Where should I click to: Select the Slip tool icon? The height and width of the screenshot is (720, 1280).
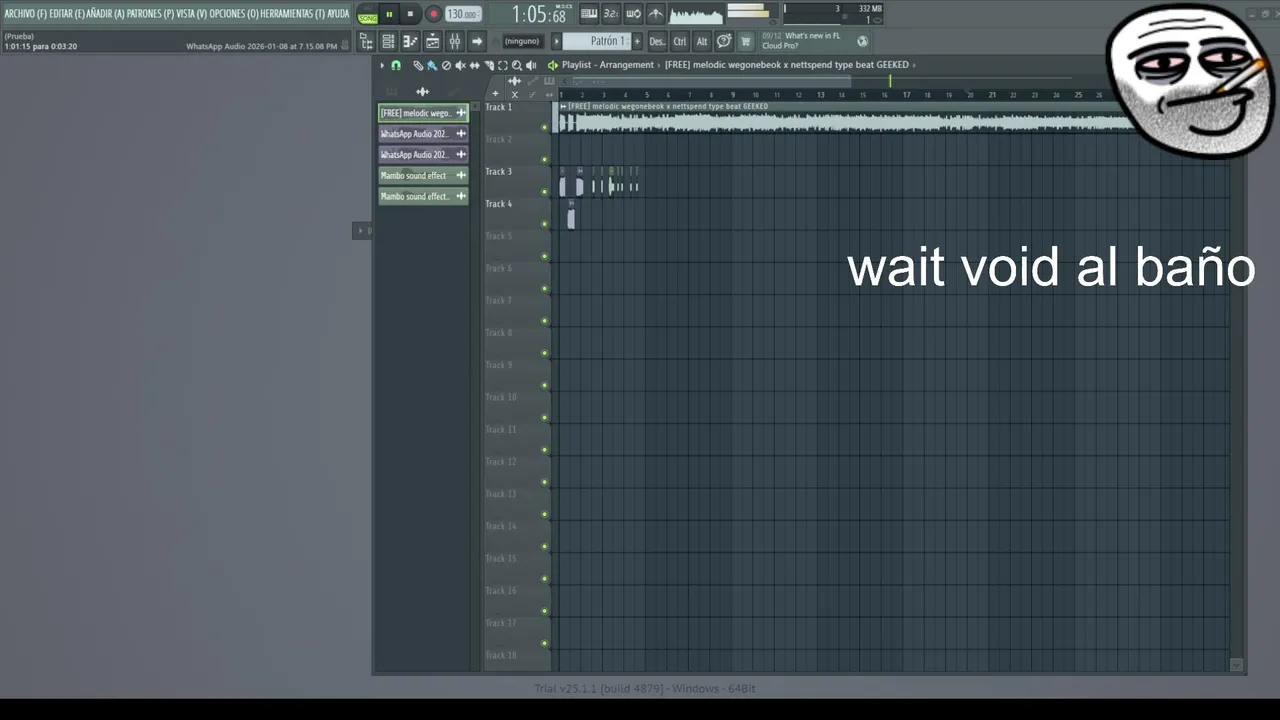(474, 65)
